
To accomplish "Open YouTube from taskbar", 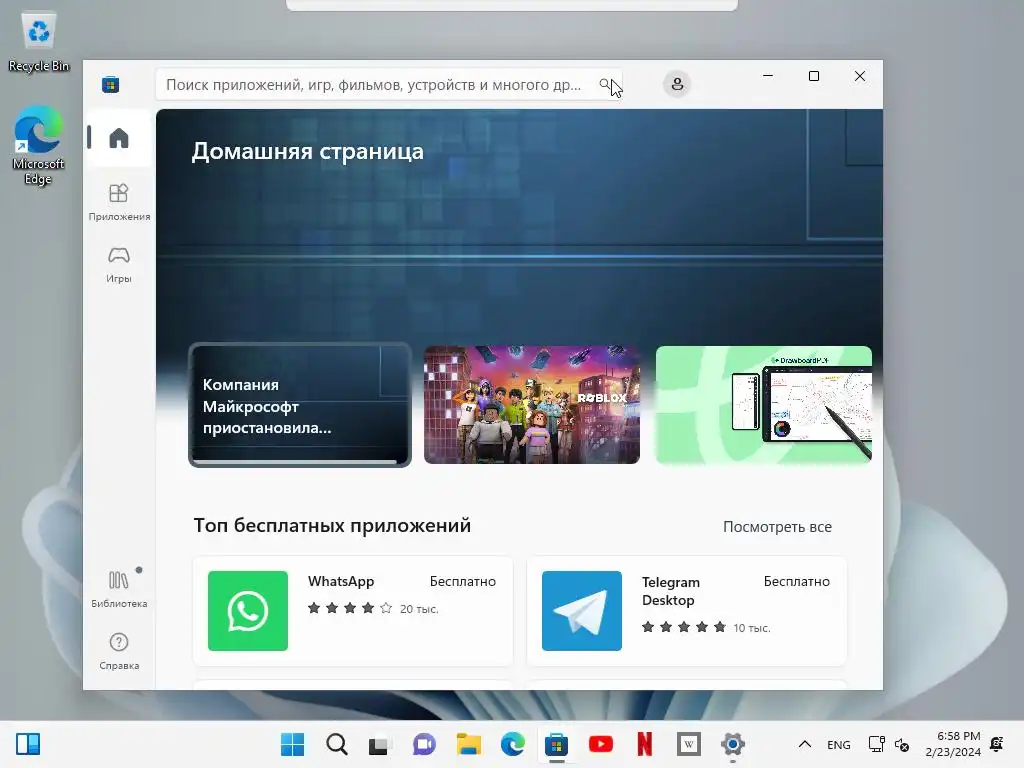I will [x=601, y=744].
